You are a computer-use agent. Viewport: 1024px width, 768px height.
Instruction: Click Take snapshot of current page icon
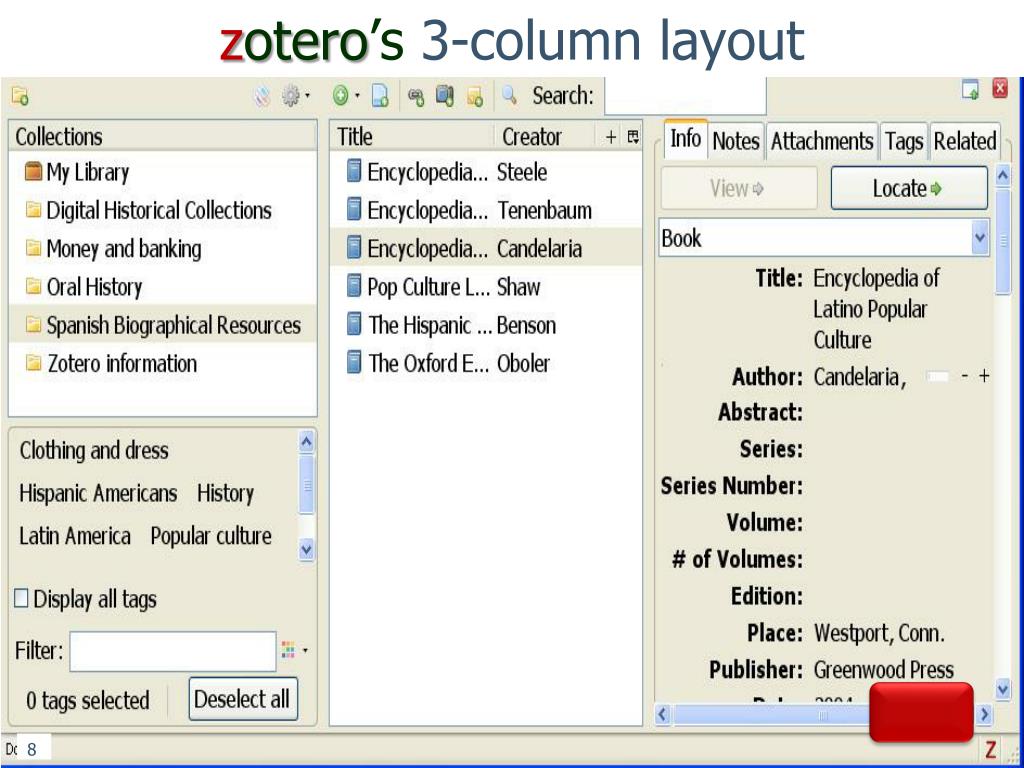[x=445, y=96]
